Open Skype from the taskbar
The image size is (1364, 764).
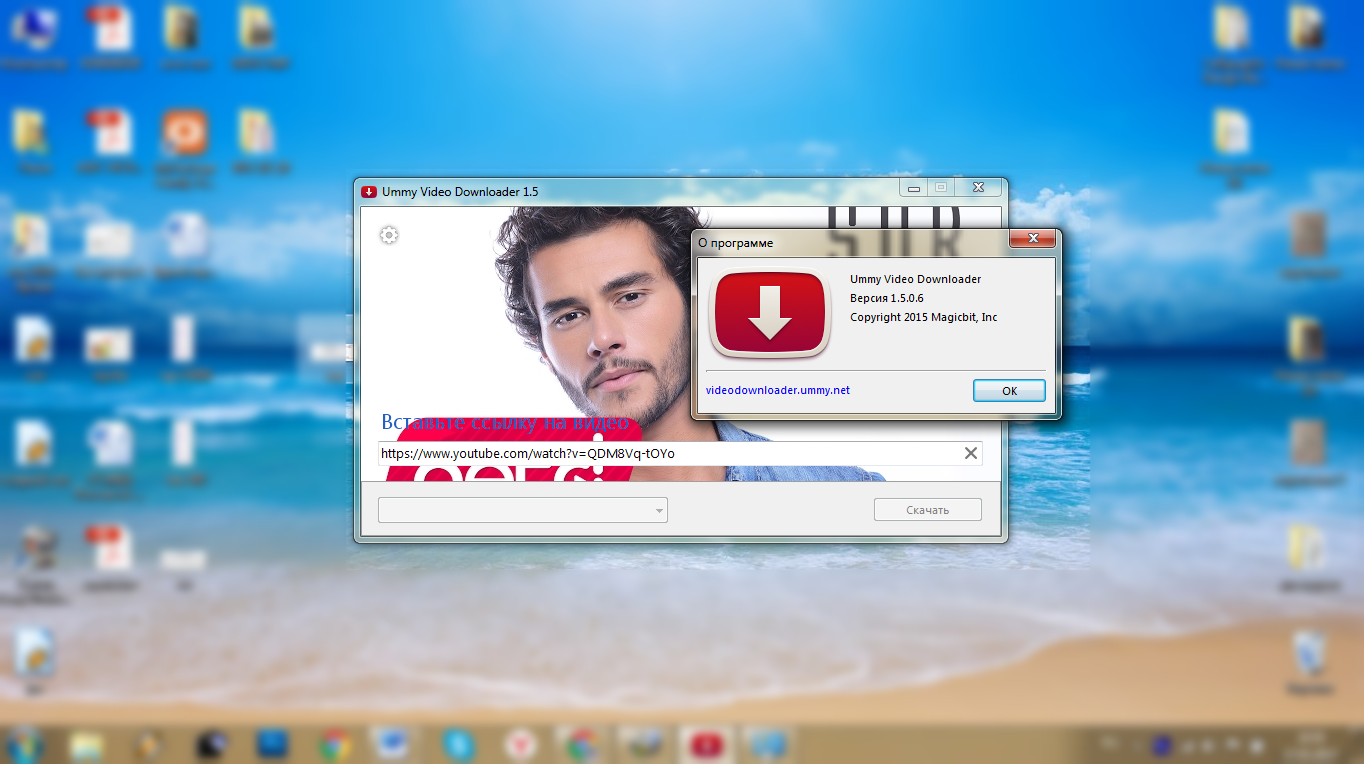coord(459,744)
